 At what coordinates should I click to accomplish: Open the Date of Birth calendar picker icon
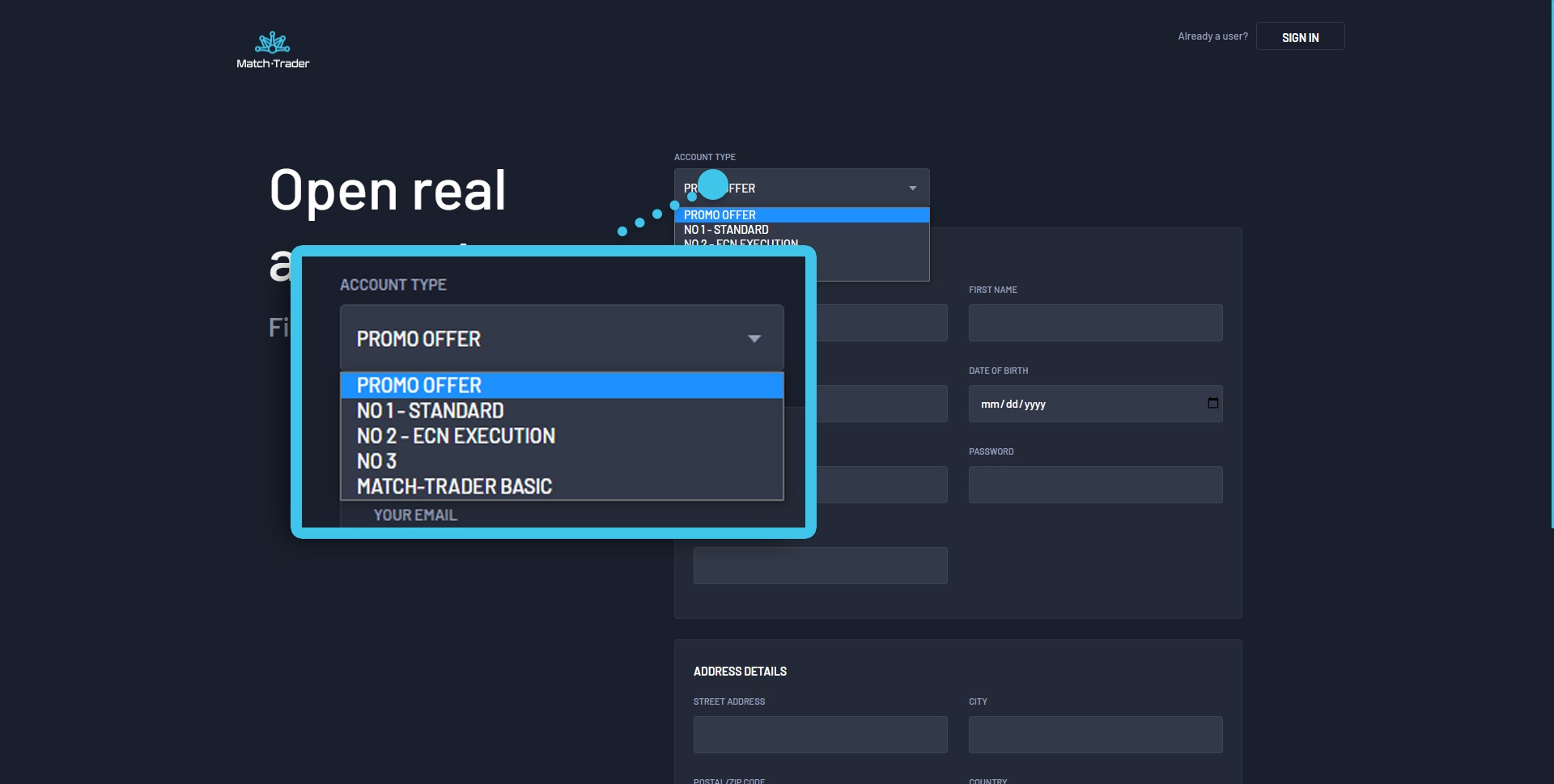click(x=1212, y=403)
